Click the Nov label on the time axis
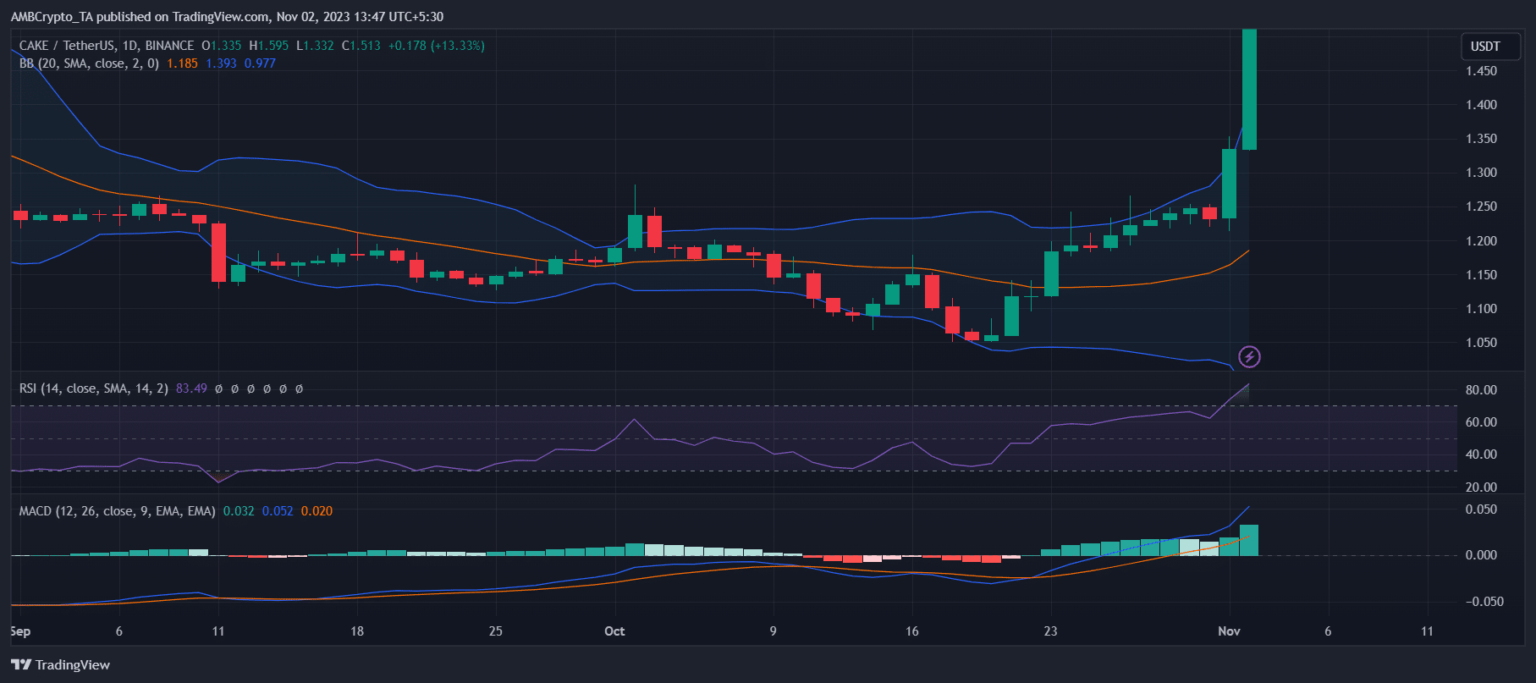This screenshot has width=1536, height=683. 1229,632
